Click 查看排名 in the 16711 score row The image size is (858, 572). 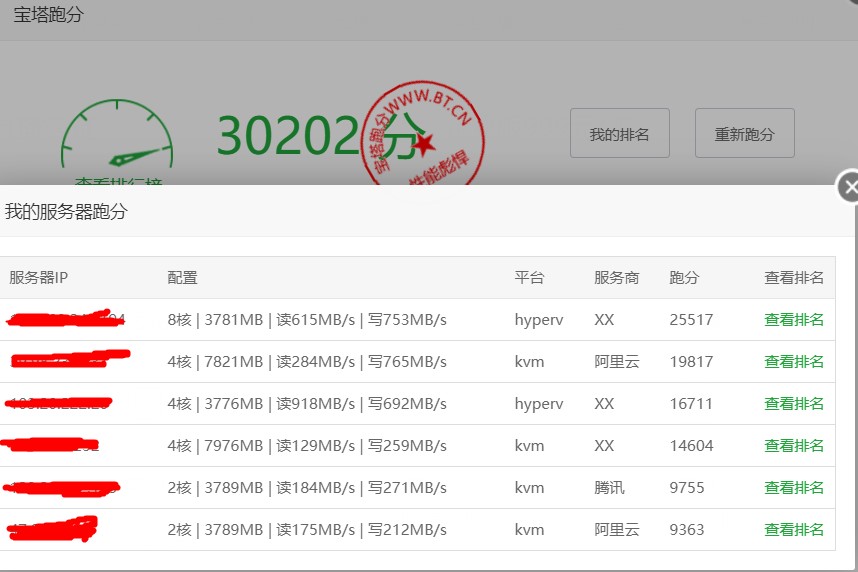coord(794,404)
